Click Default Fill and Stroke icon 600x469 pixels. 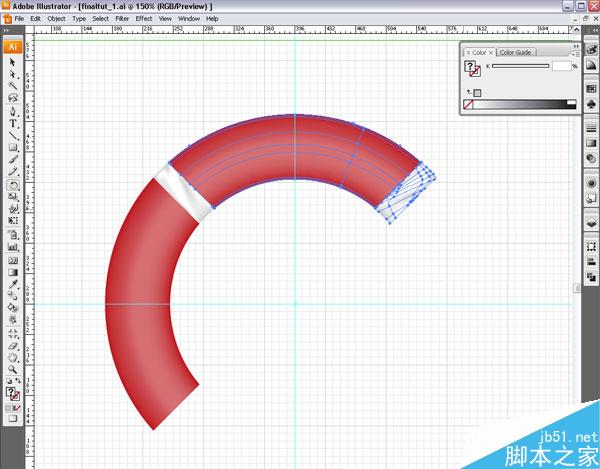(9, 381)
